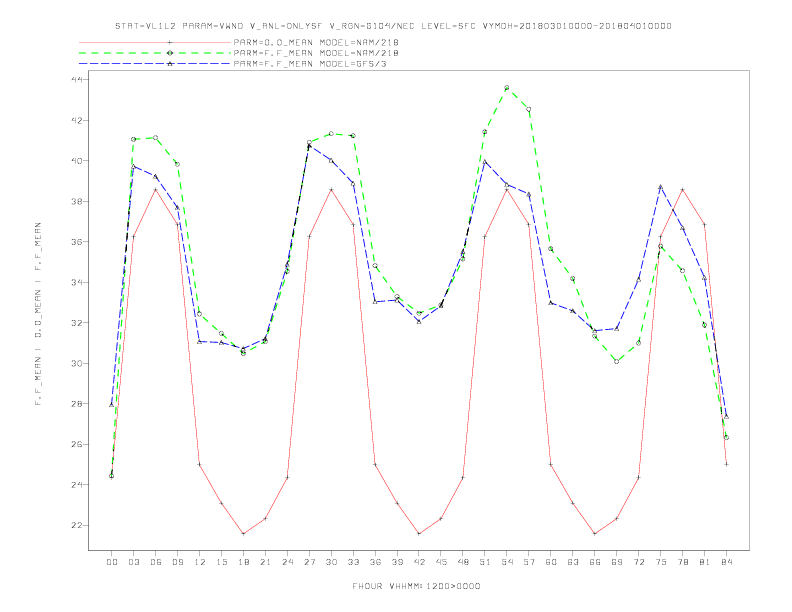Click x-axis forecast hour label 03
Viewport: 792px width, 612px height.
[133, 562]
